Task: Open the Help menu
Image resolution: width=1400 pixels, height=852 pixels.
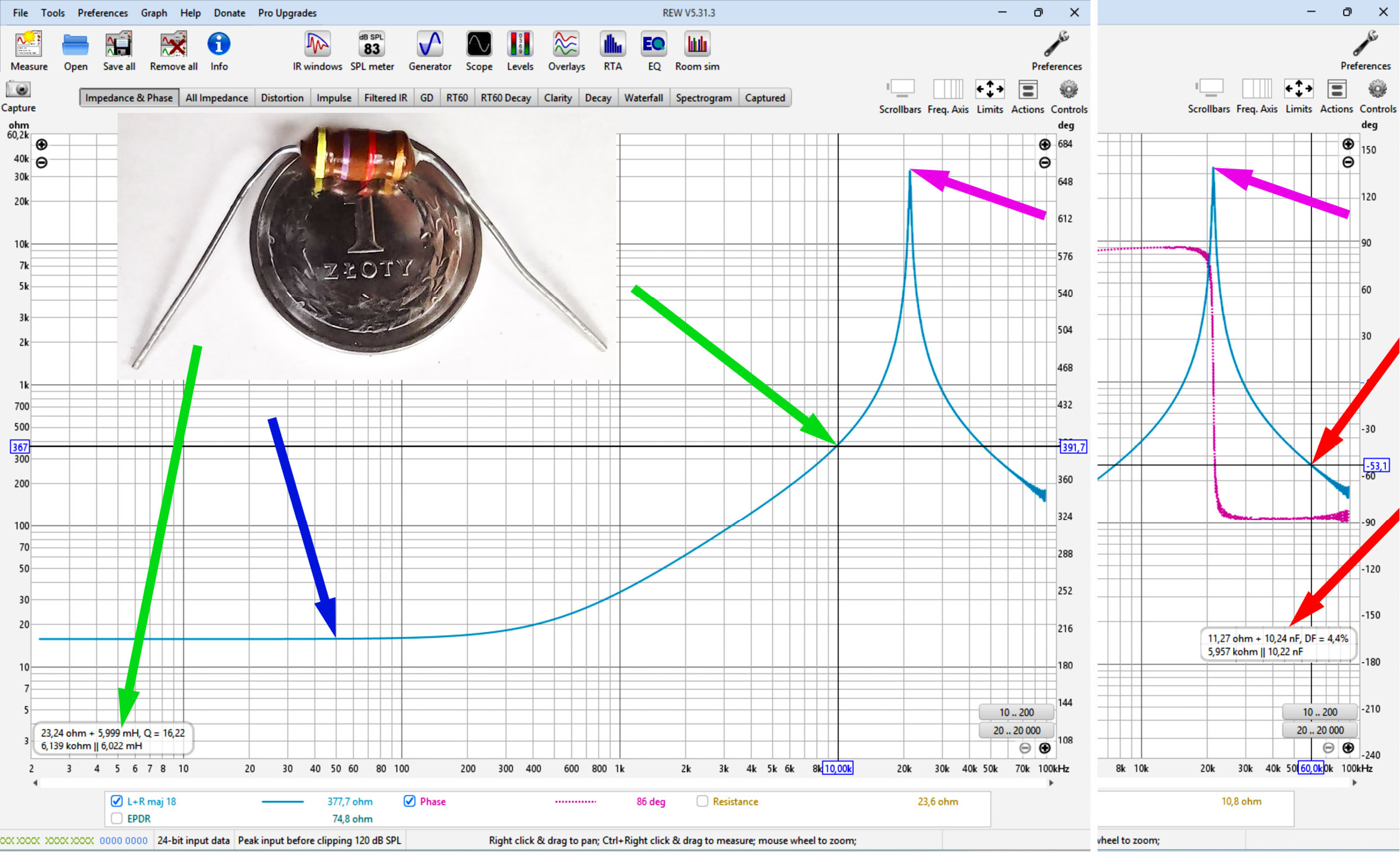Action: pyautogui.click(x=190, y=12)
